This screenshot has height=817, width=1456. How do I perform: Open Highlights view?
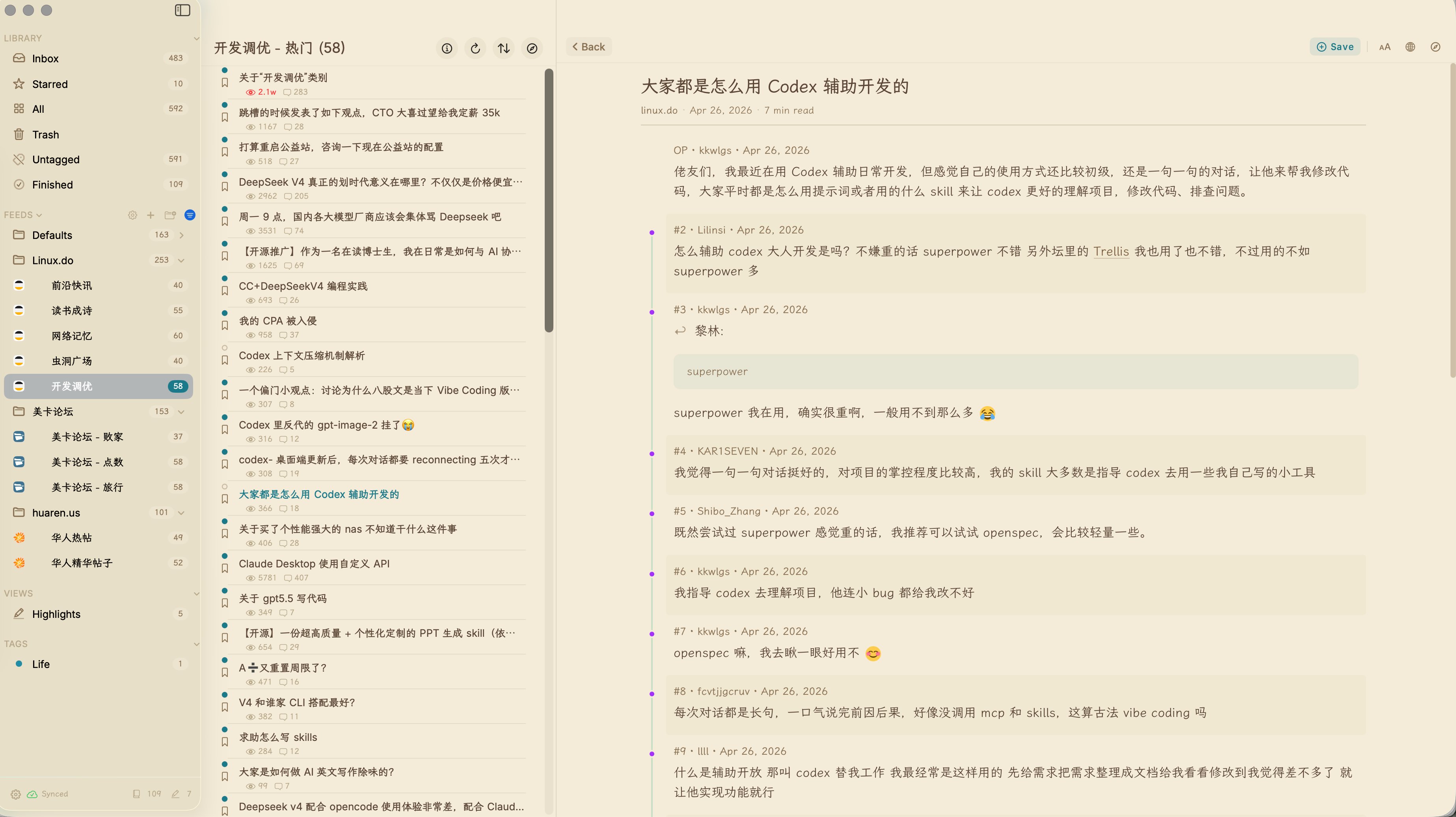pos(99,614)
